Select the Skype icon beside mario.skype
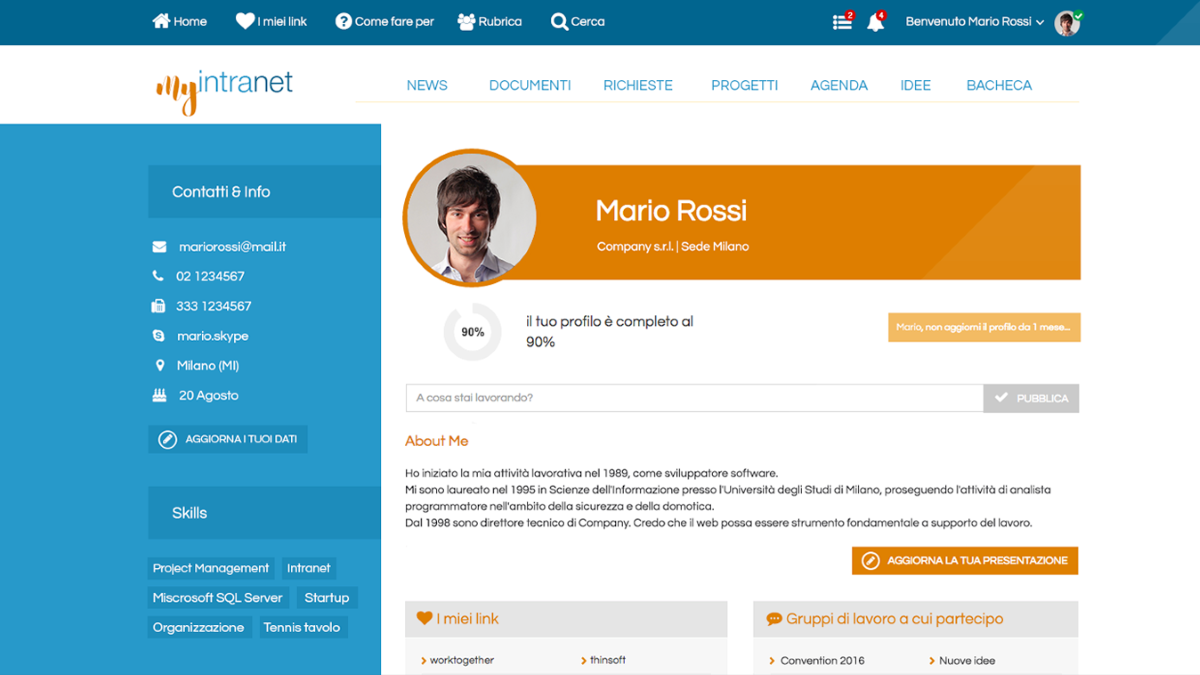 pos(156,335)
